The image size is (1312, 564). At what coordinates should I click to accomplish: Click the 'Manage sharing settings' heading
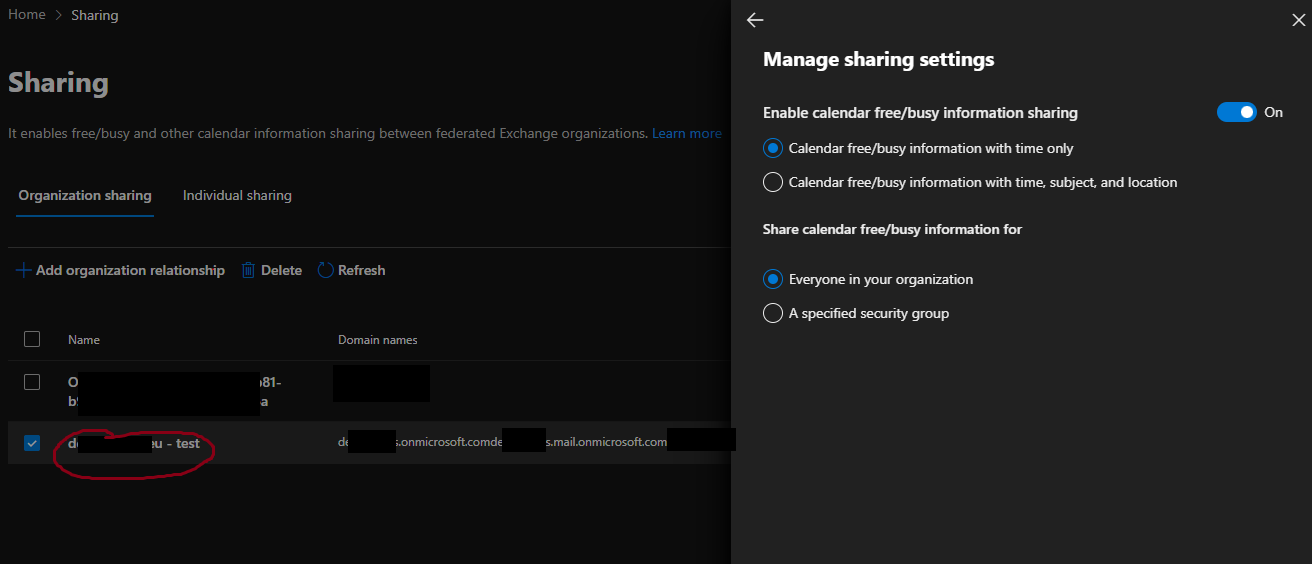[x=878, y=59]
